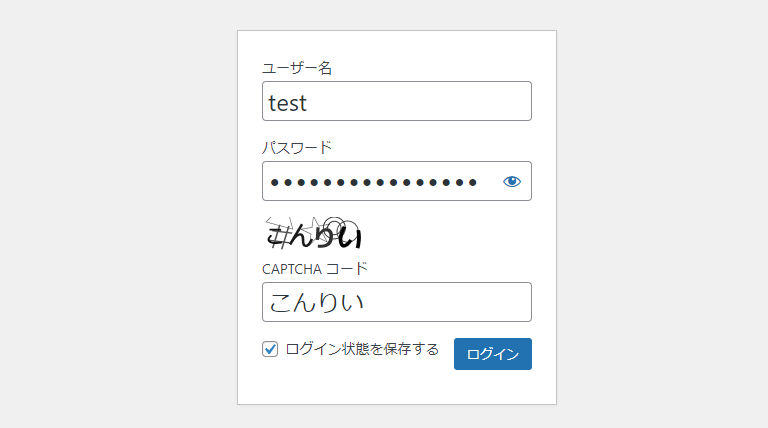Show the password with the eye icon

point(512,181)
